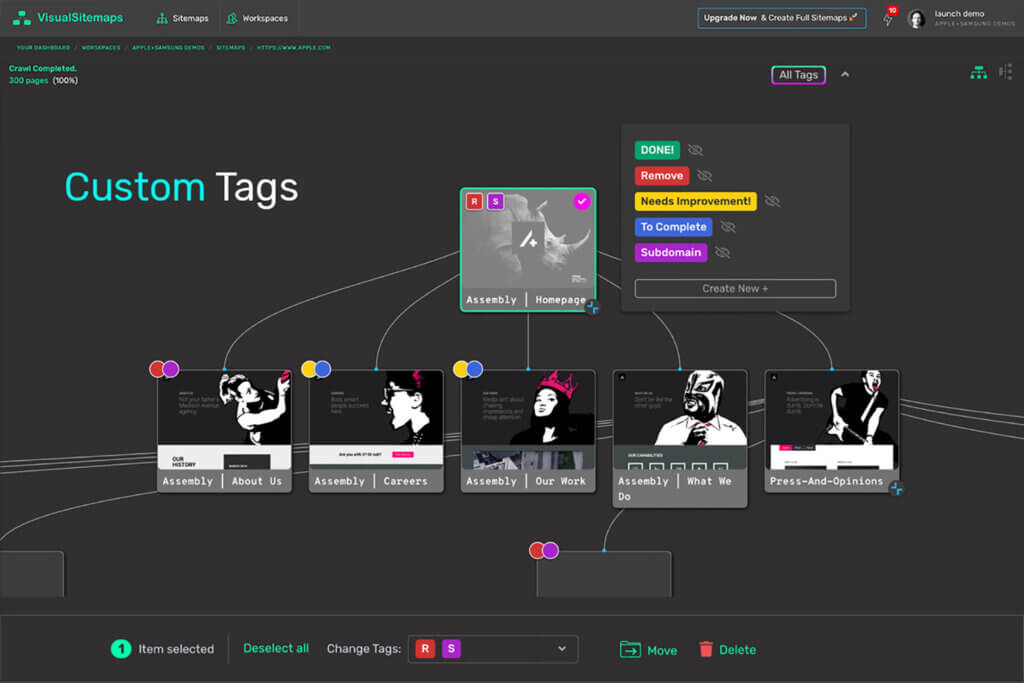Viewport: 1024px width, 683px height.
Task: Collapse the All Tags panel chevron
Action: point(845,74)
